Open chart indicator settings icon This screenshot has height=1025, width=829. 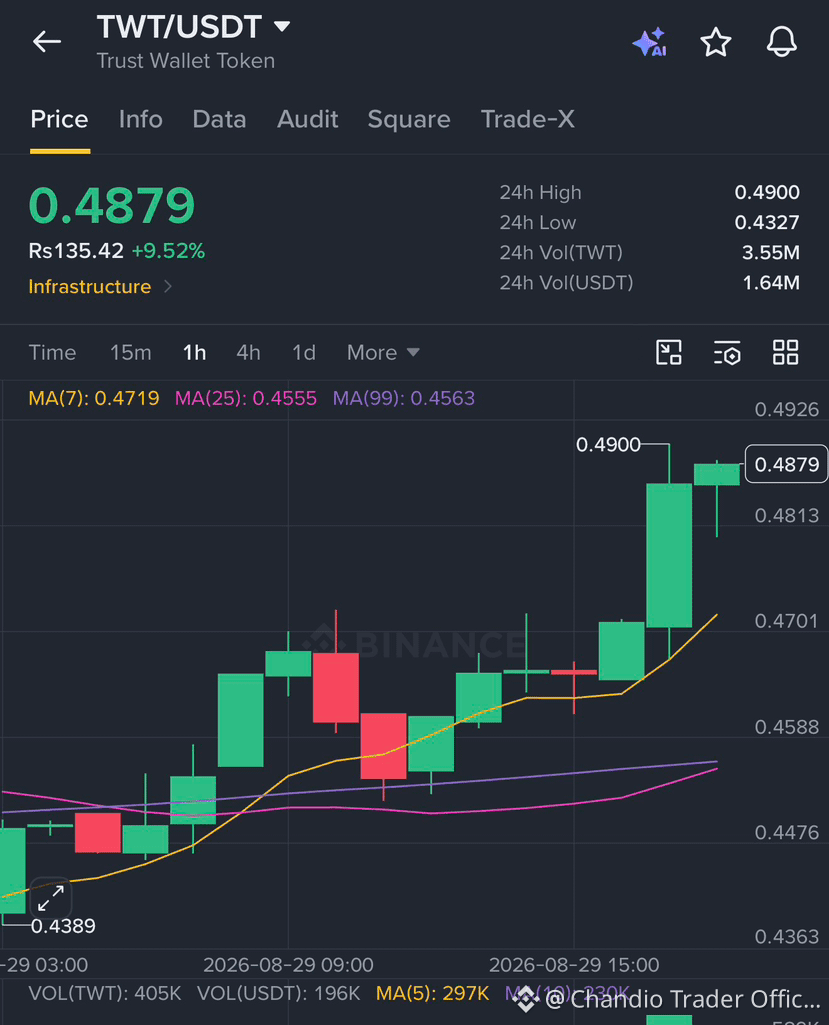tap(727, 352)
